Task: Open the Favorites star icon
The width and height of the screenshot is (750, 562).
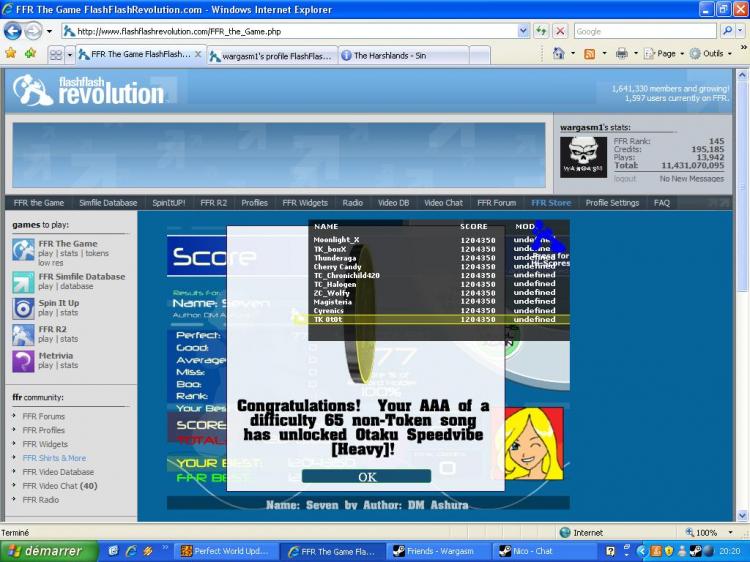Action: pos(11,53)
